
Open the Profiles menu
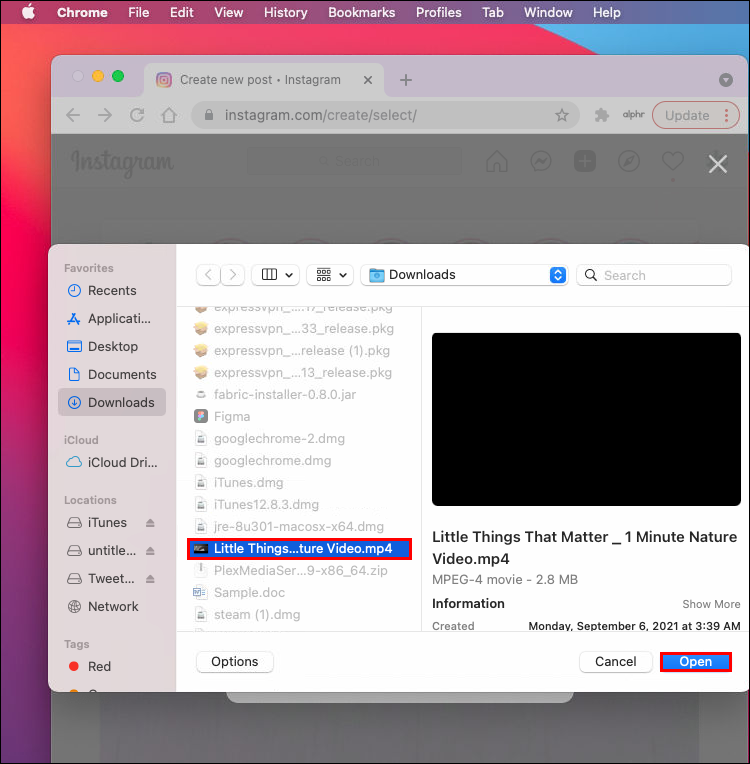pyautogui.click(x=439, y=12)
